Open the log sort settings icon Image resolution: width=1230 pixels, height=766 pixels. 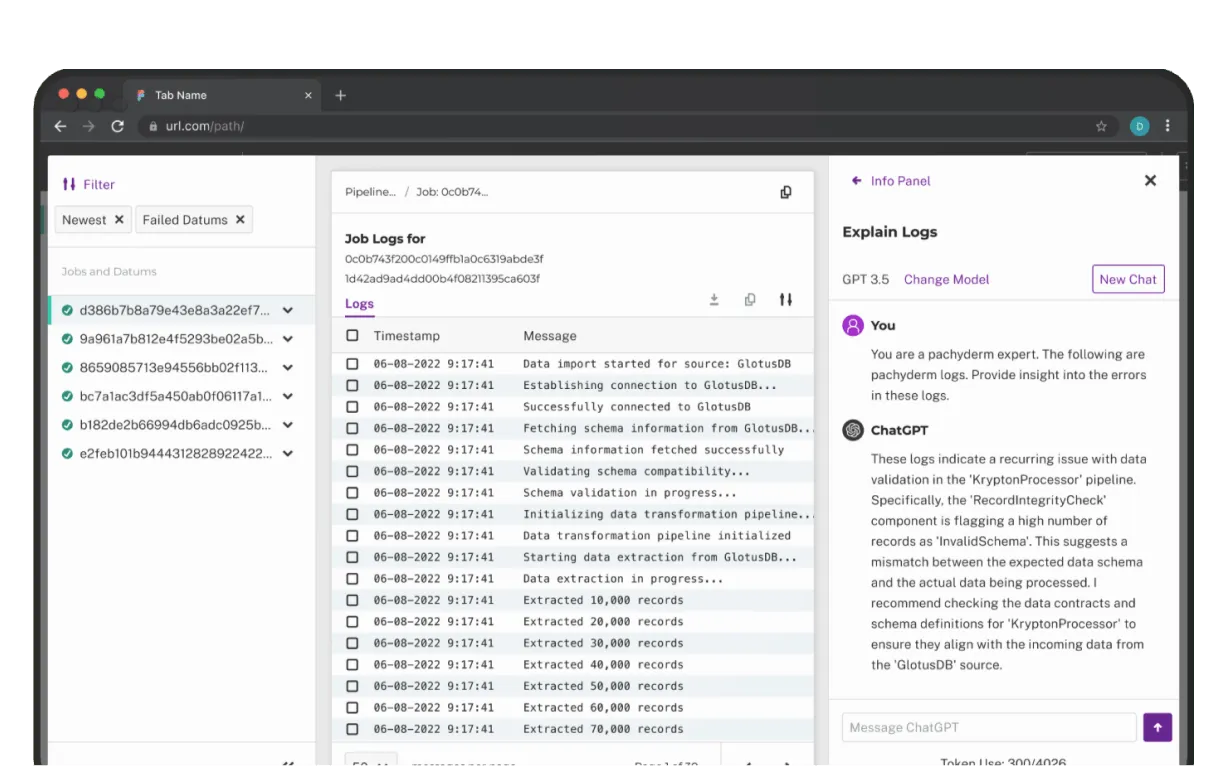[786, 299]
